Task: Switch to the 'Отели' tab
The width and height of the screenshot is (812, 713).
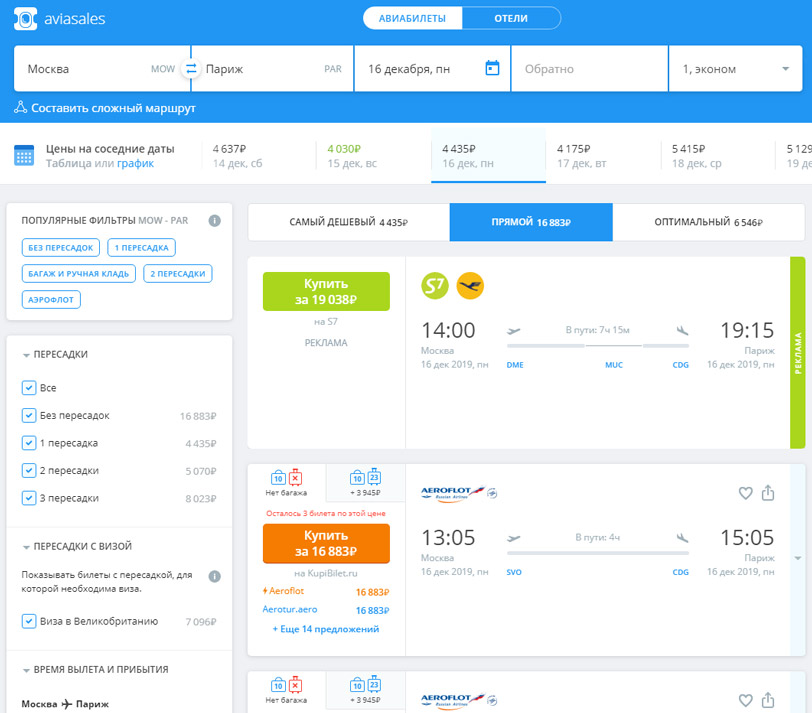Action: click(510, 18)
